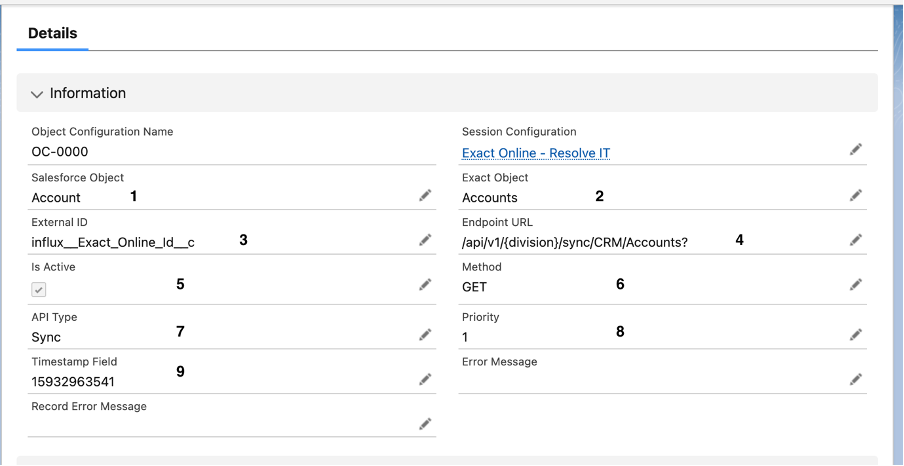Toggle the Is Active checkbox
Viewport: 904px width, 466px height.
pyautogui.click(x=39, y=290)
